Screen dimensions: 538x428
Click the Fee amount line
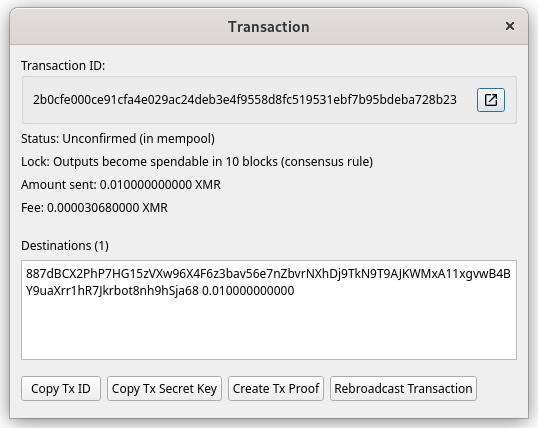pyautogui.click(x=94, y=208)
